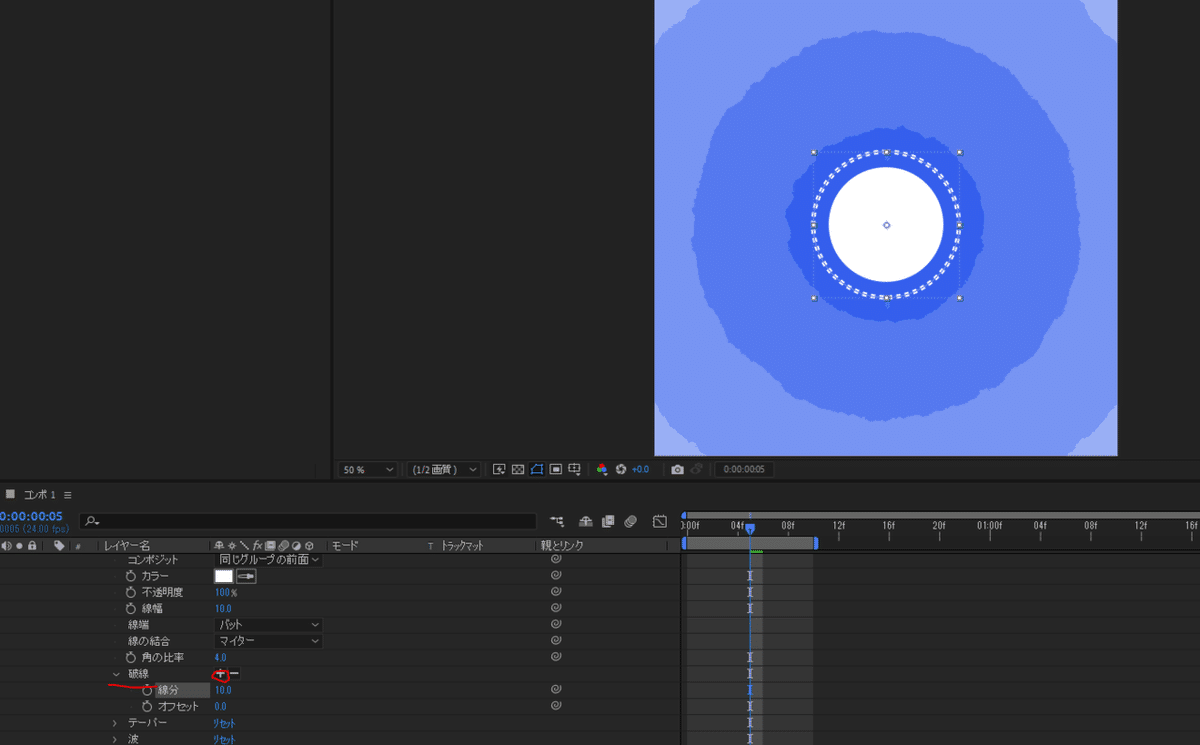Screen dimensions: 1200x745
Task: Click the eyedropper next to カラー swatch
Action: pyautogui.click(x=246, y=576)
